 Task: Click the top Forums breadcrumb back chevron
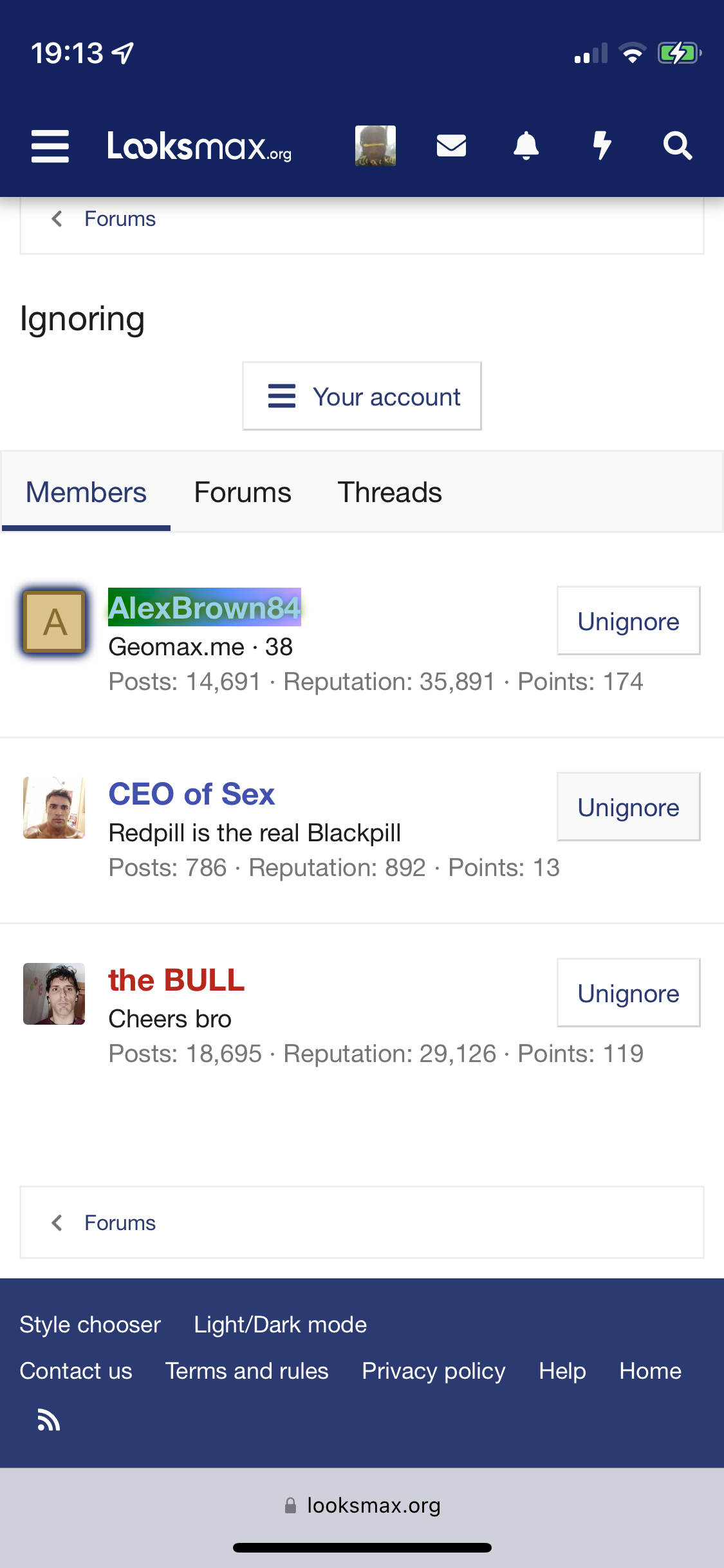tap(57, 219)
